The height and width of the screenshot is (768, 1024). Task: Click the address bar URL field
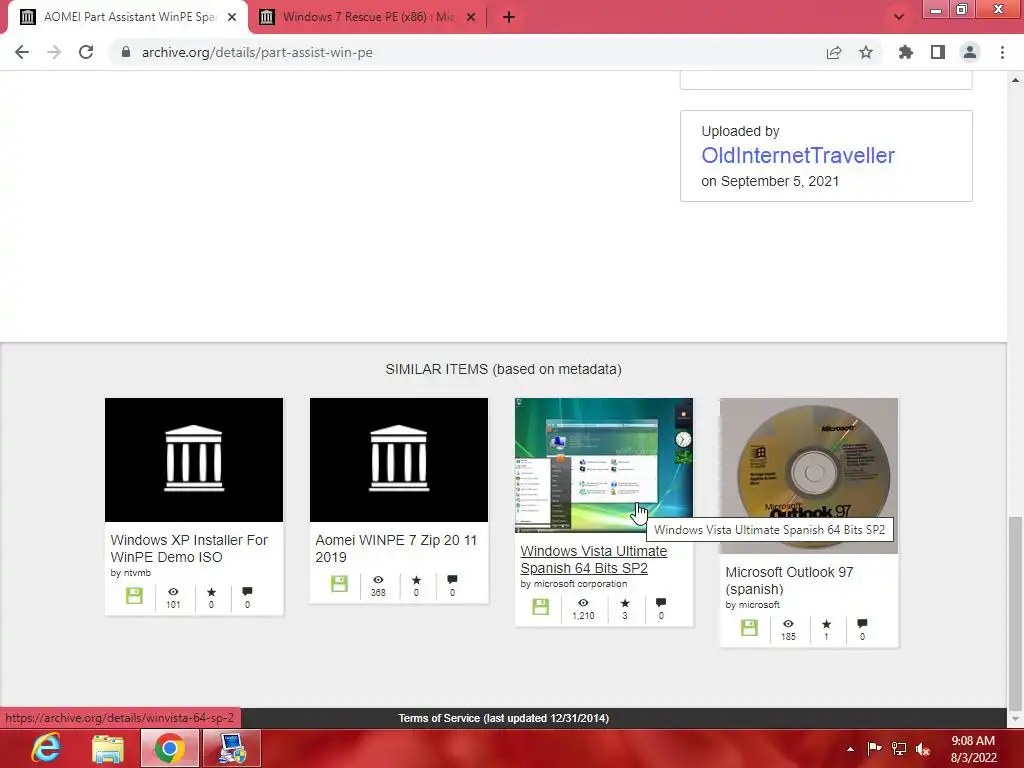[x=470, y=52]
